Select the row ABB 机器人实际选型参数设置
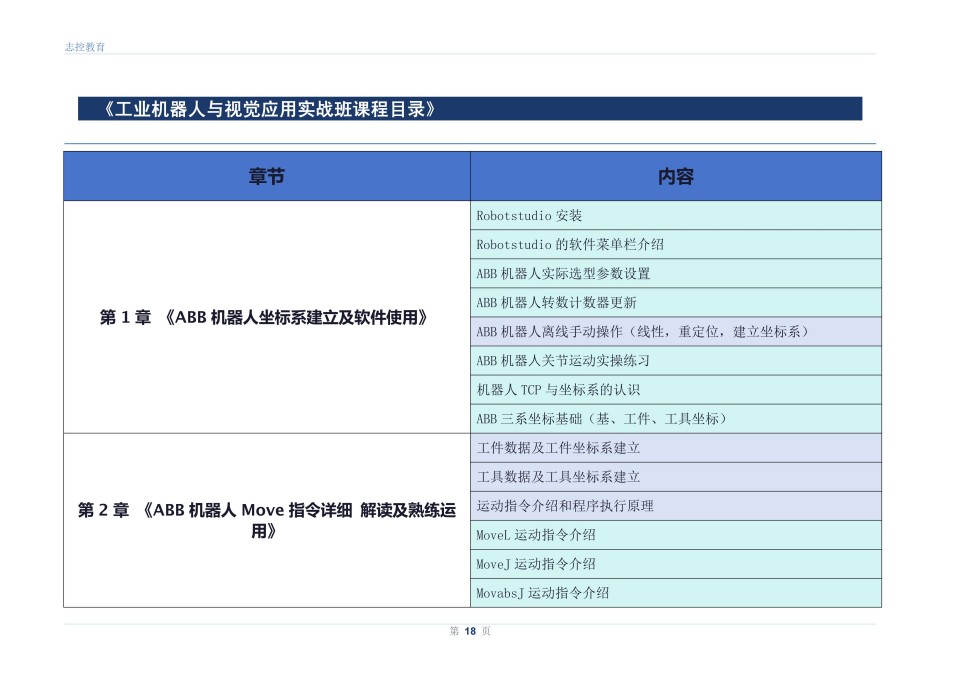Screen dimensions: 958x678 pyautogui.click(x=676, y=274)
